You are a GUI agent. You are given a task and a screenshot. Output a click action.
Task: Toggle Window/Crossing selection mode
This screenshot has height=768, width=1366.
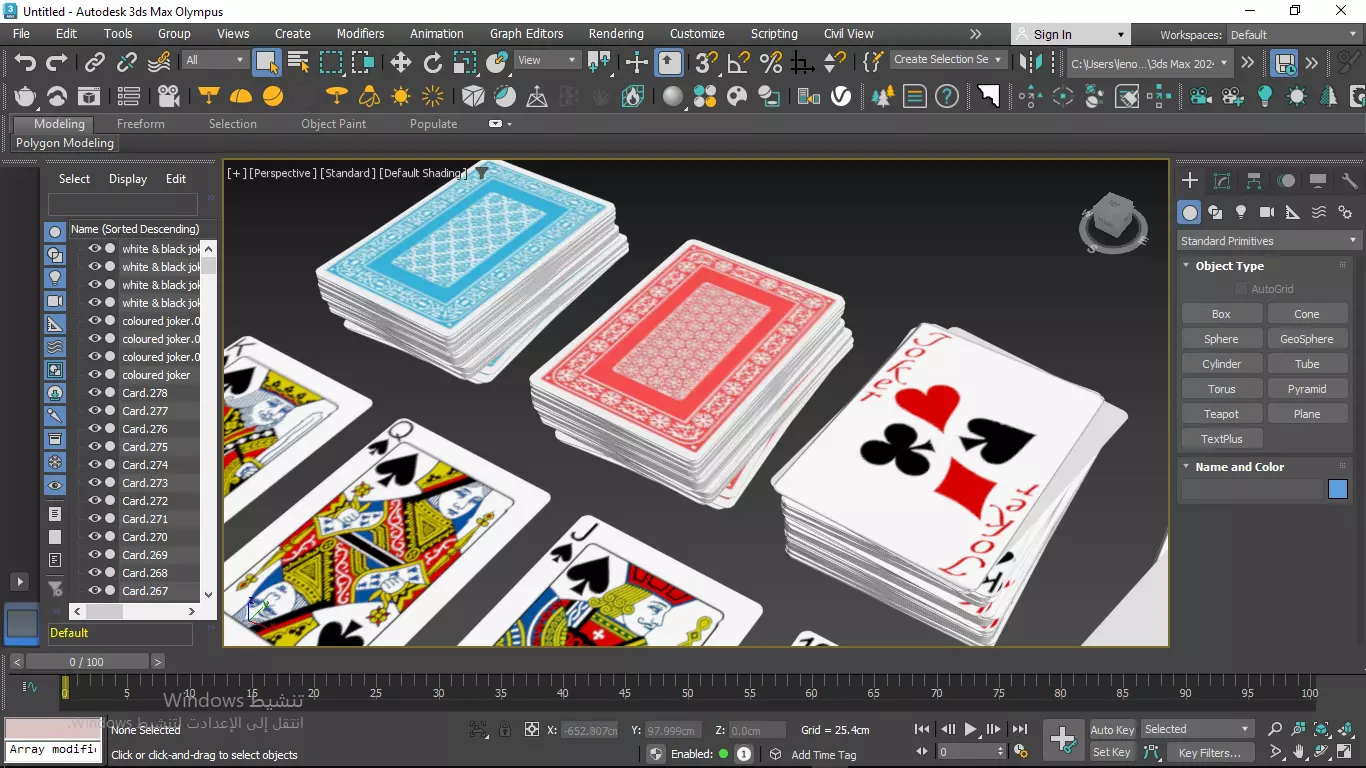pos(363,63)
